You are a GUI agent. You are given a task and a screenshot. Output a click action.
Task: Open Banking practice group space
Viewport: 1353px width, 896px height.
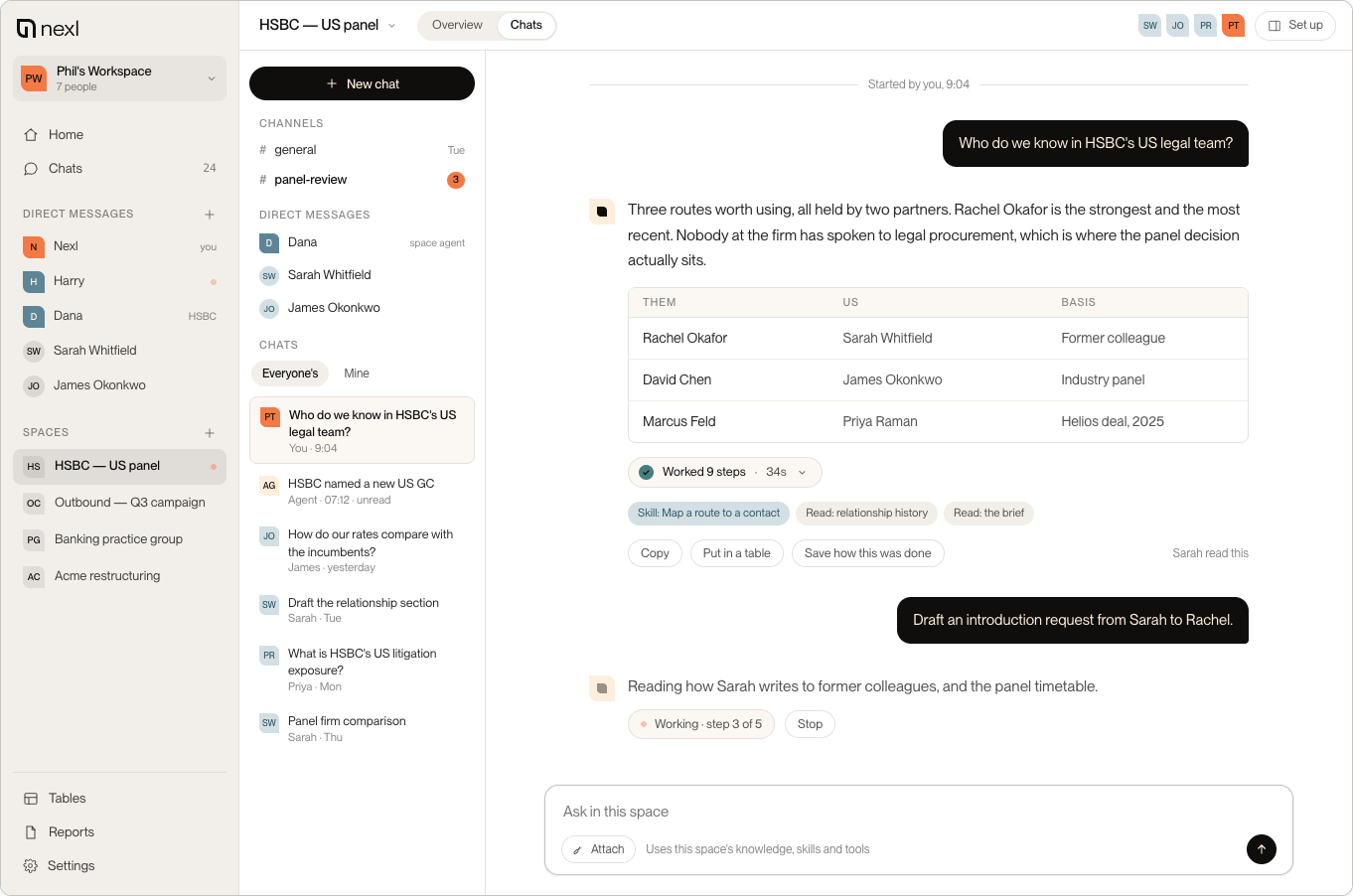tap(119, 539)
